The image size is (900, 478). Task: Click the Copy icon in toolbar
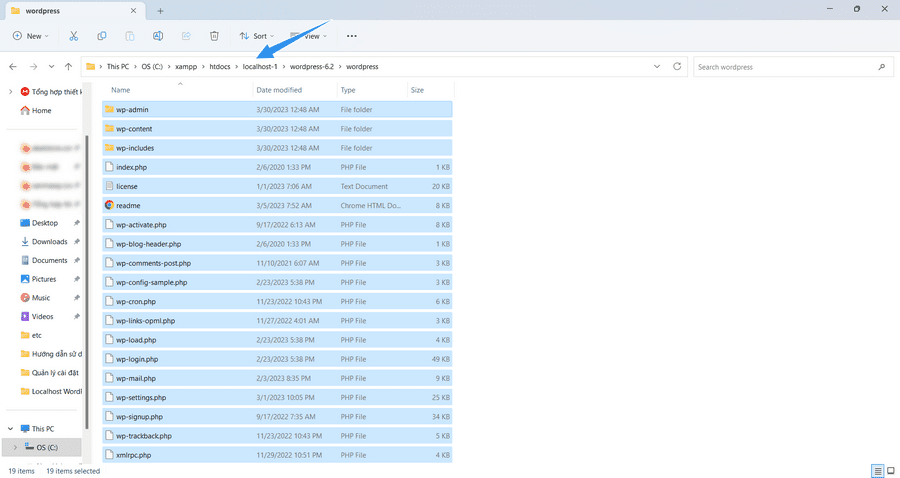pos(102,36)
